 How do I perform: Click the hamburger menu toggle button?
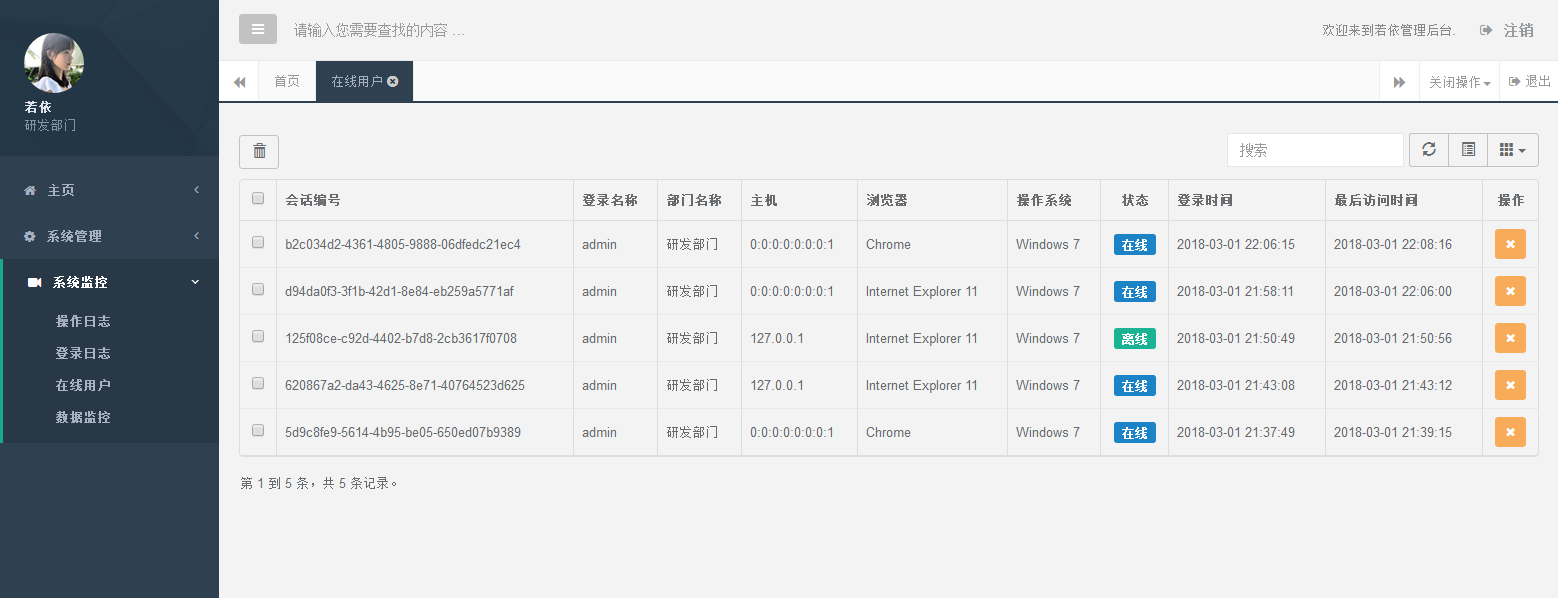pyautogui.click(x=257, y=29)
